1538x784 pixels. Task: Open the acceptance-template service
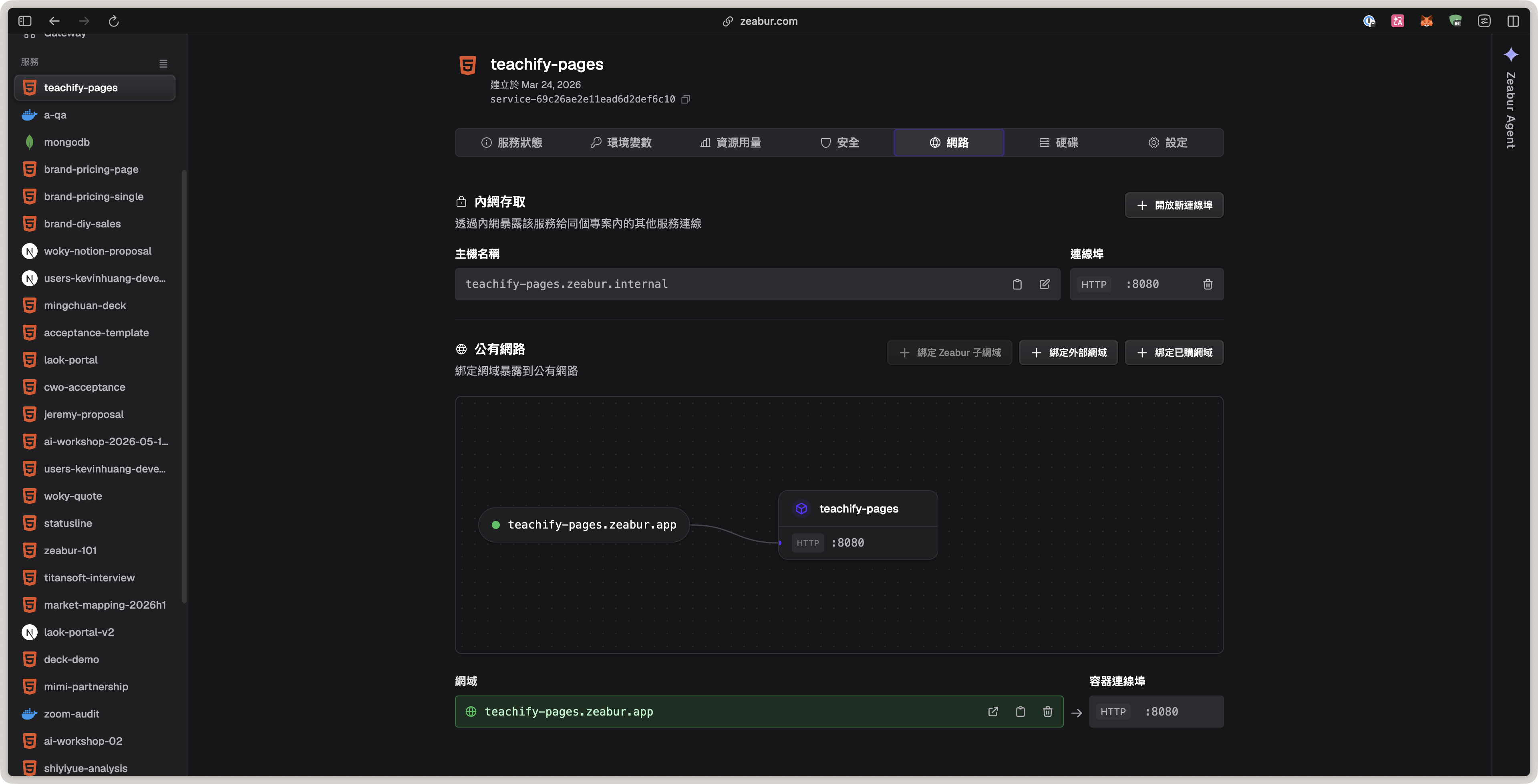click(x=95, y=333)
